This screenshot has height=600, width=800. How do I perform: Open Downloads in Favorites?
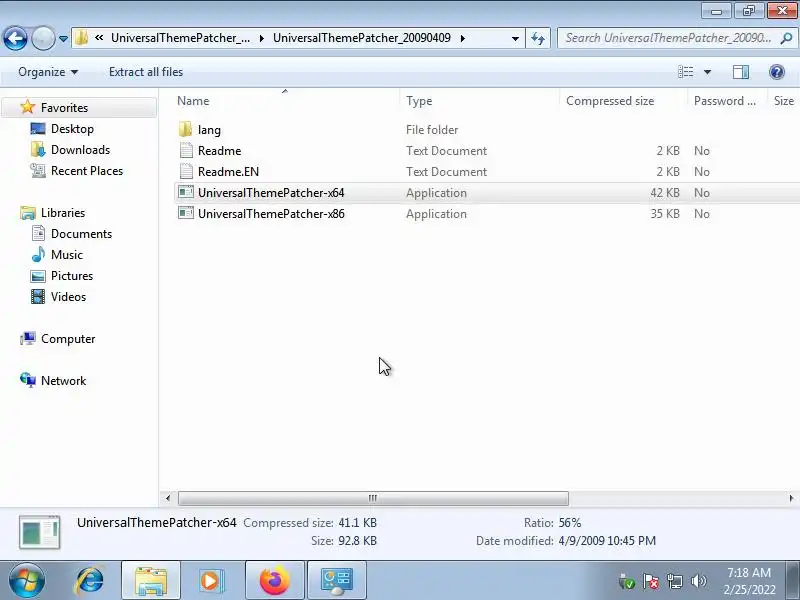80,150
